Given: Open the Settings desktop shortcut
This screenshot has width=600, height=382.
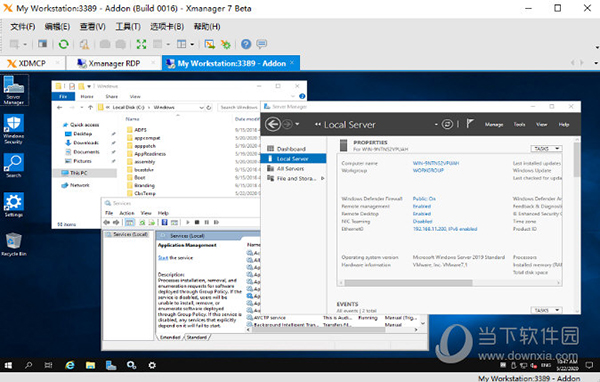Looking at the screenshot, I should point(13,205).
